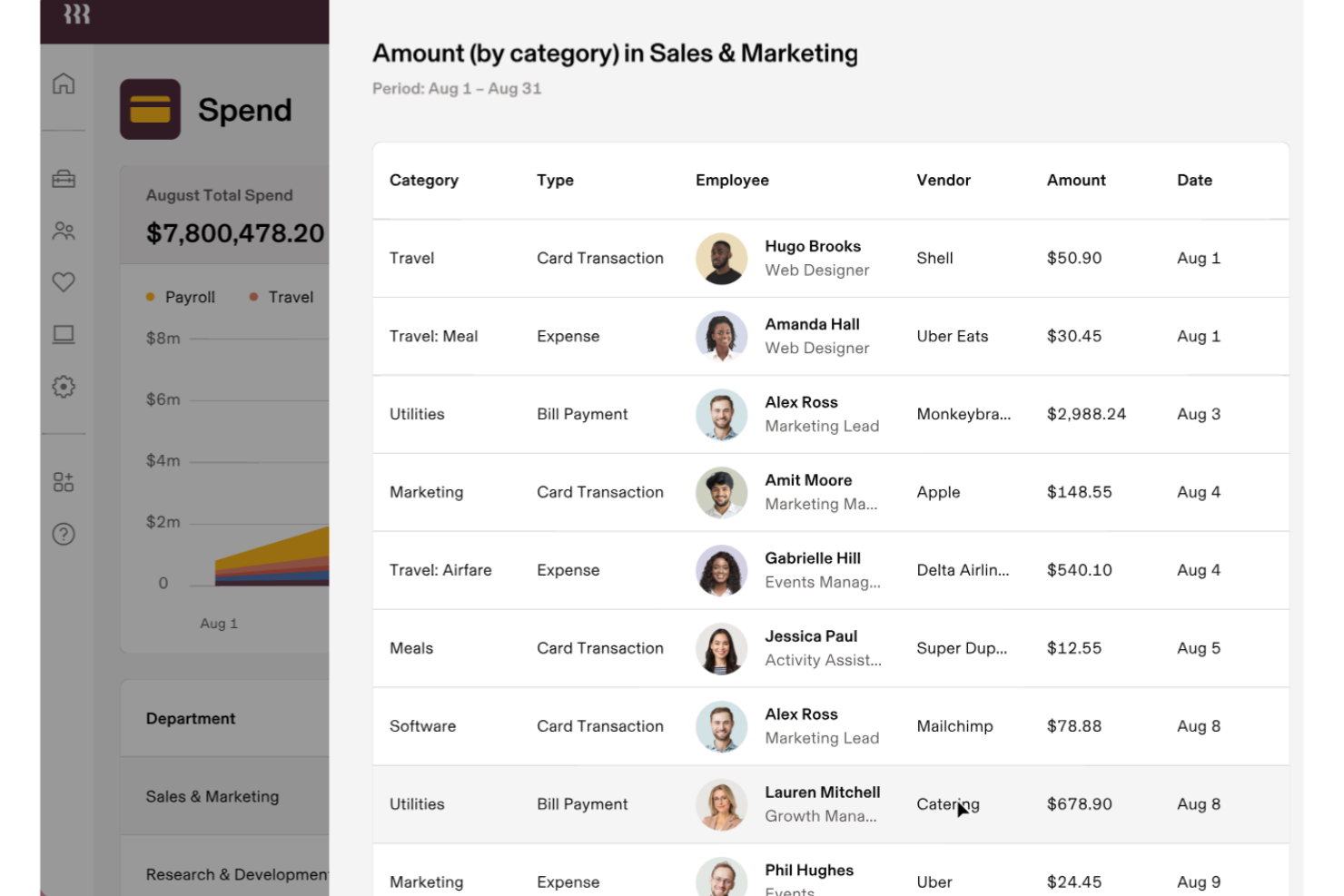This screenshot has height=896, width=1344.
Task: Open the Home dashboard icon
Action: point(63,83)
